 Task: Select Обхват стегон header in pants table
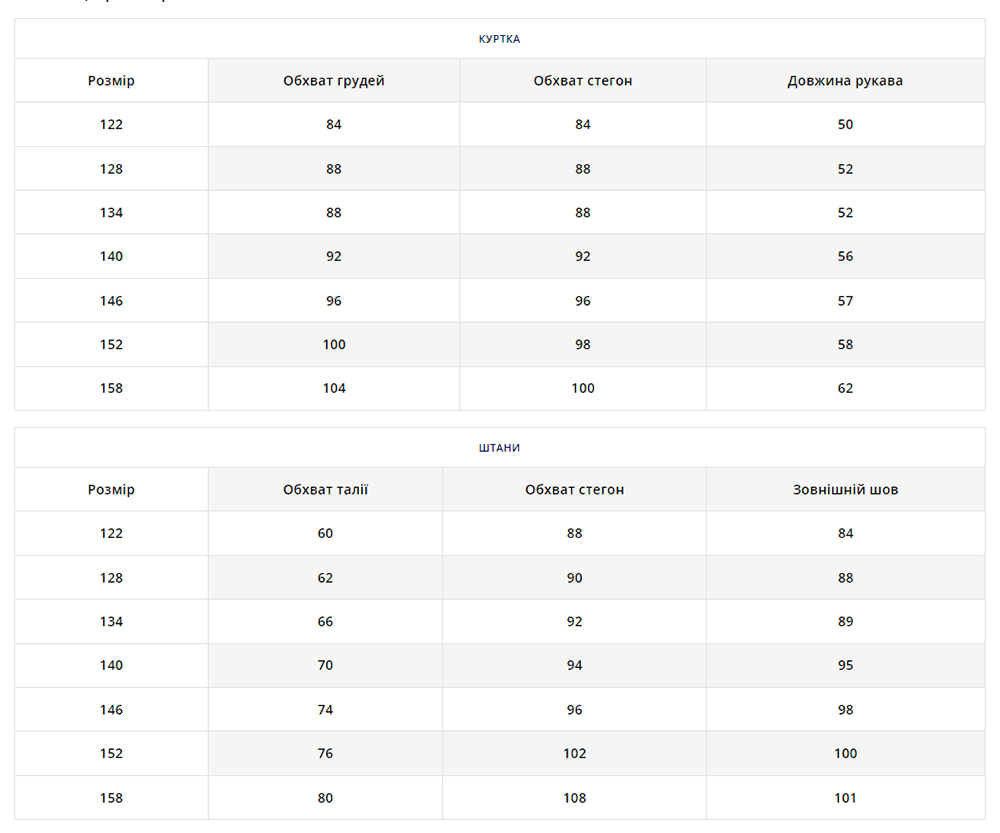574,490
